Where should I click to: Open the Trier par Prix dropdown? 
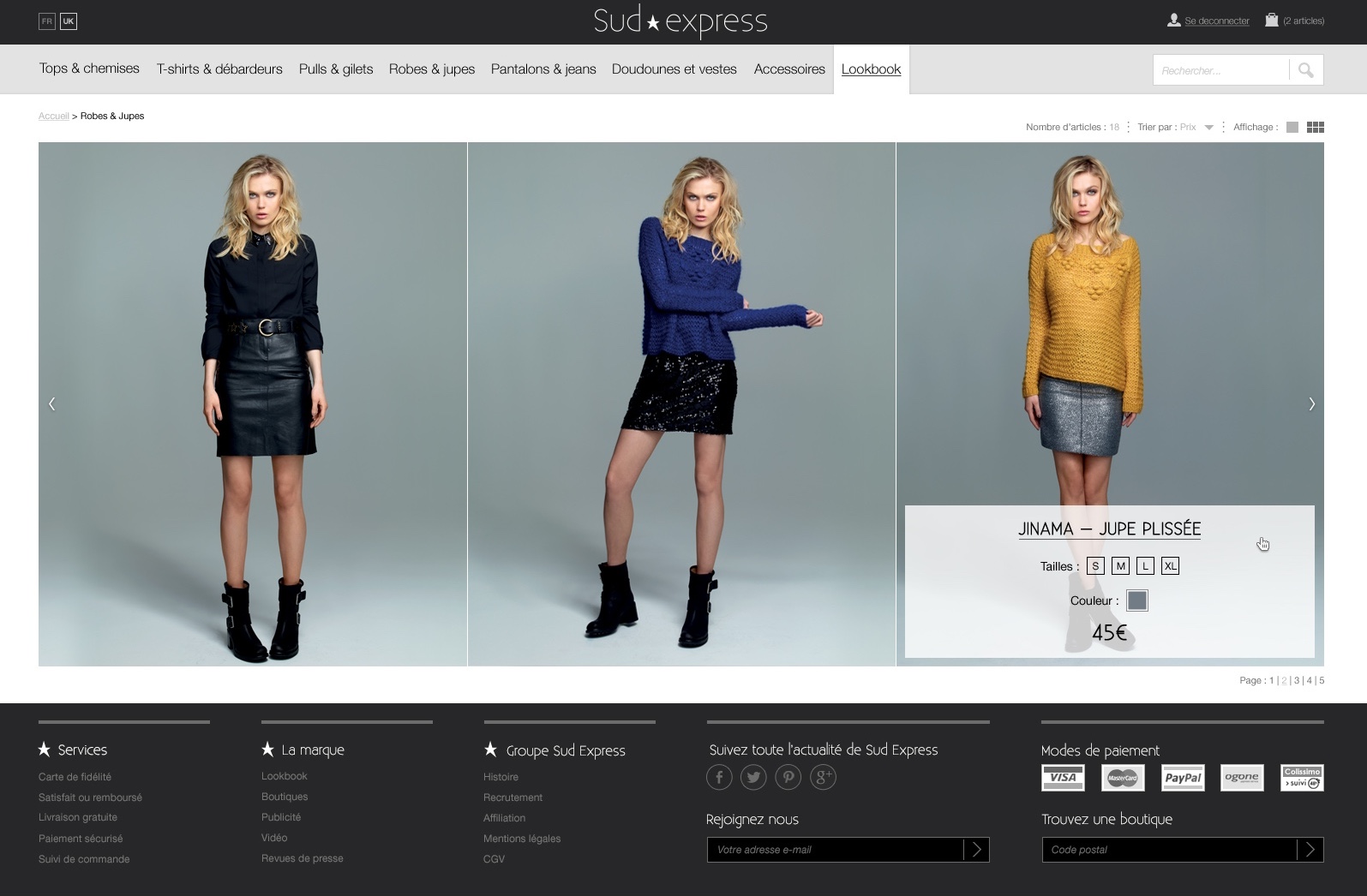(x=1197, y=127)
